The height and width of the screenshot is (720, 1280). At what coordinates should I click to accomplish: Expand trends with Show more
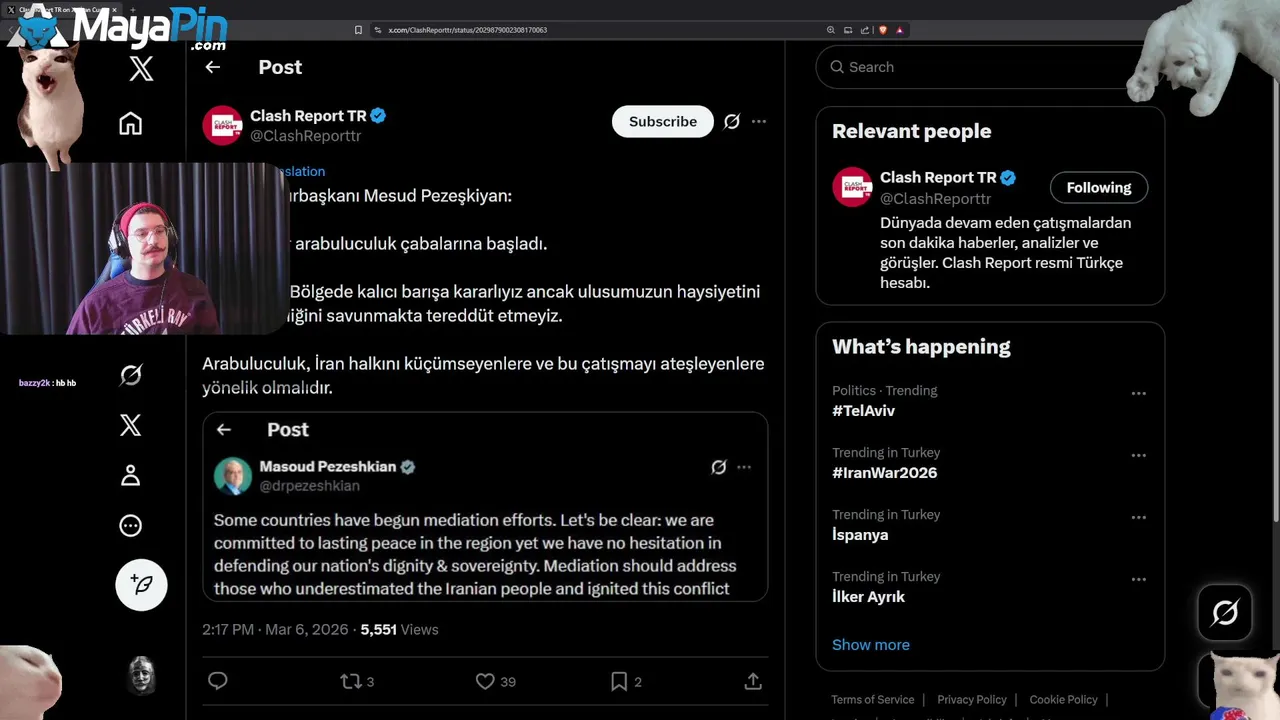click(x=871, y=645)
